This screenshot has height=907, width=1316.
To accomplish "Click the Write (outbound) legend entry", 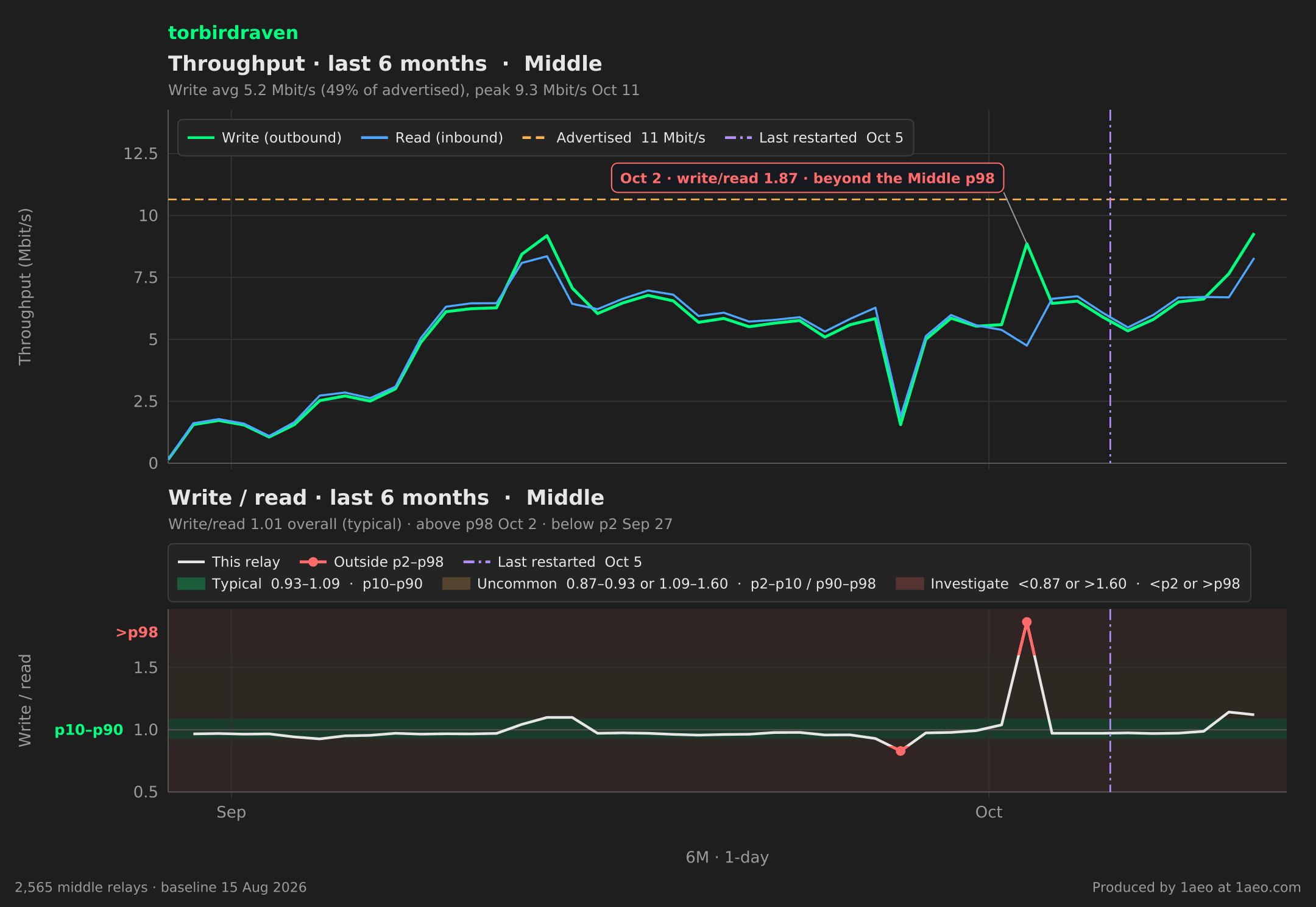I will pos(264,138).
